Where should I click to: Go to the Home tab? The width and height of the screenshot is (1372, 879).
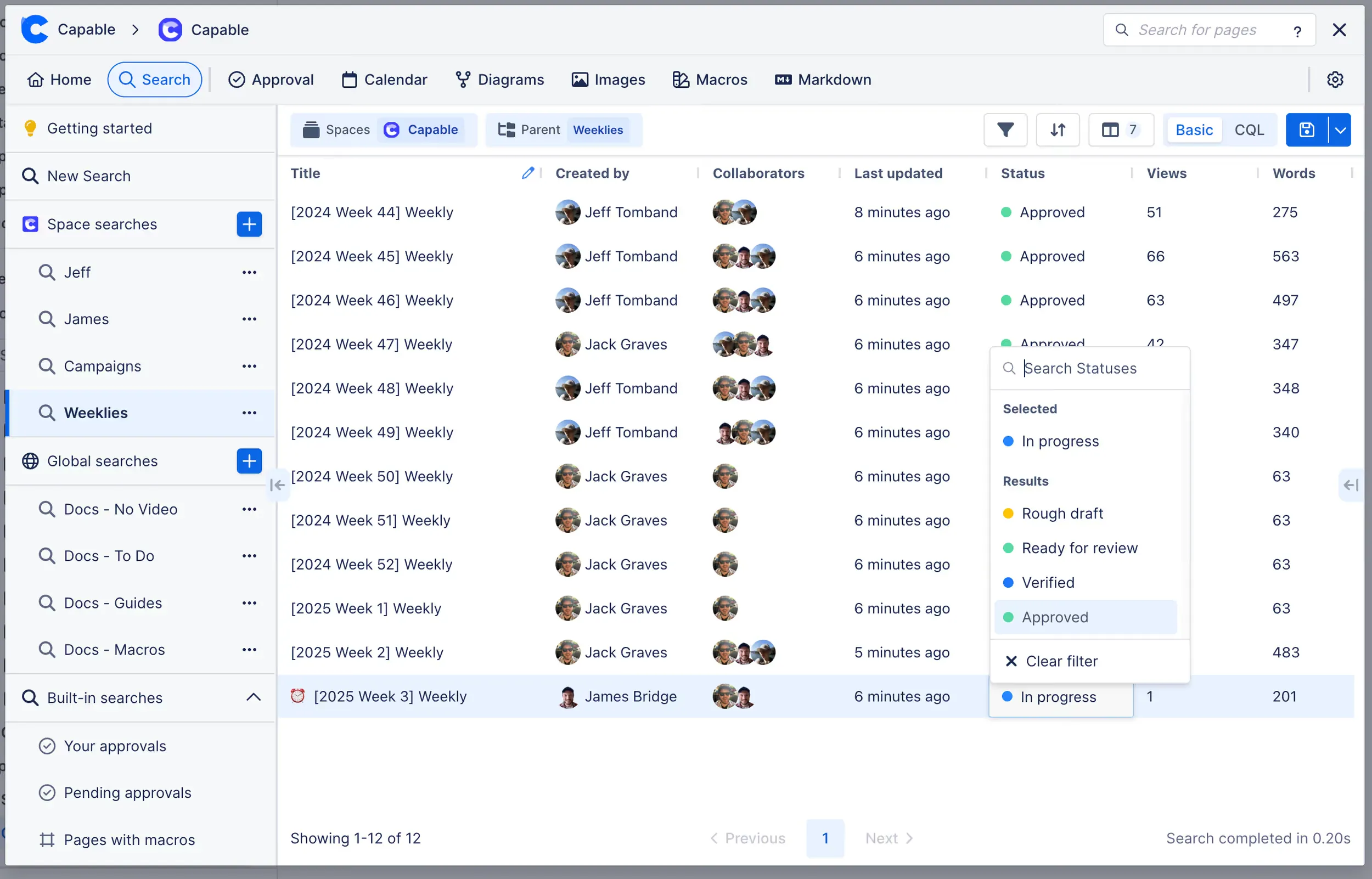[x=59, y=80]
